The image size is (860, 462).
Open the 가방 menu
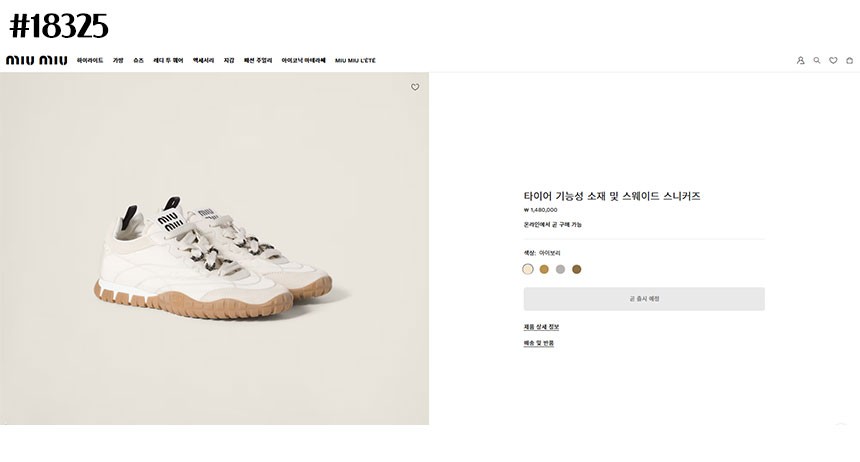click(118, 60)
